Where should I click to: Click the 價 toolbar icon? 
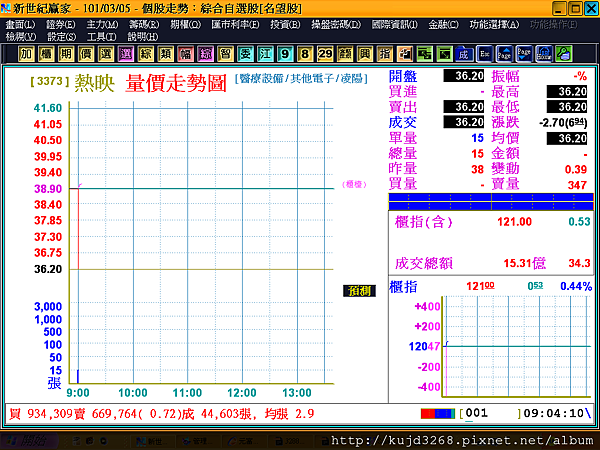tap(86, 54)
